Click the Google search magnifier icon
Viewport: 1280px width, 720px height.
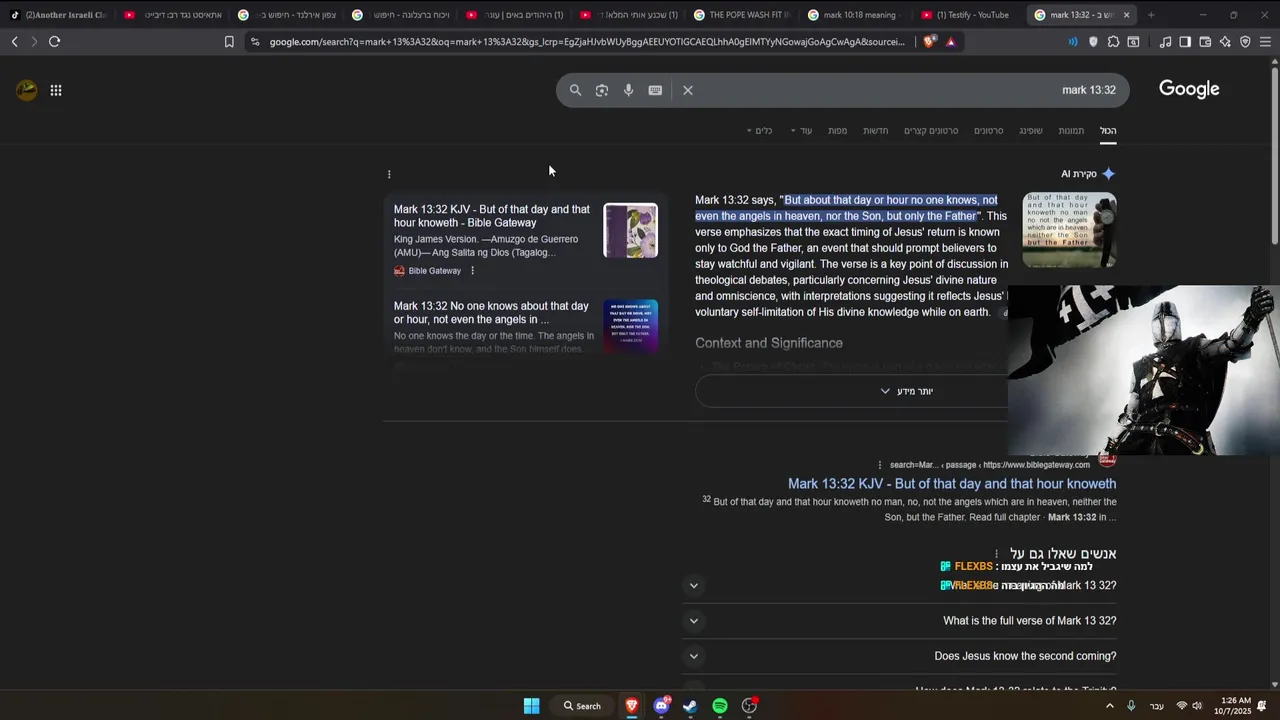point(575,90)
